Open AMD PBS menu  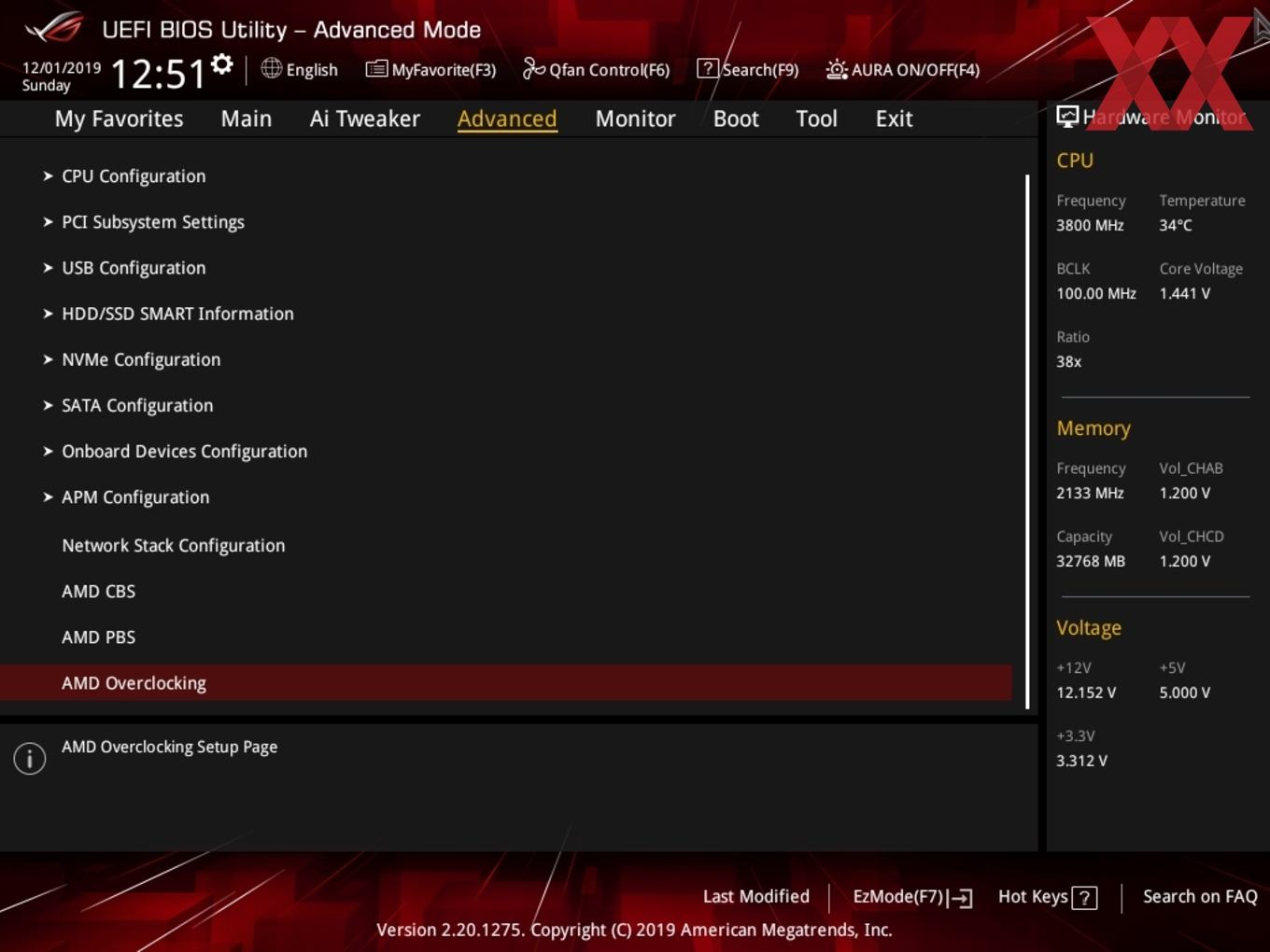(98, 637)
